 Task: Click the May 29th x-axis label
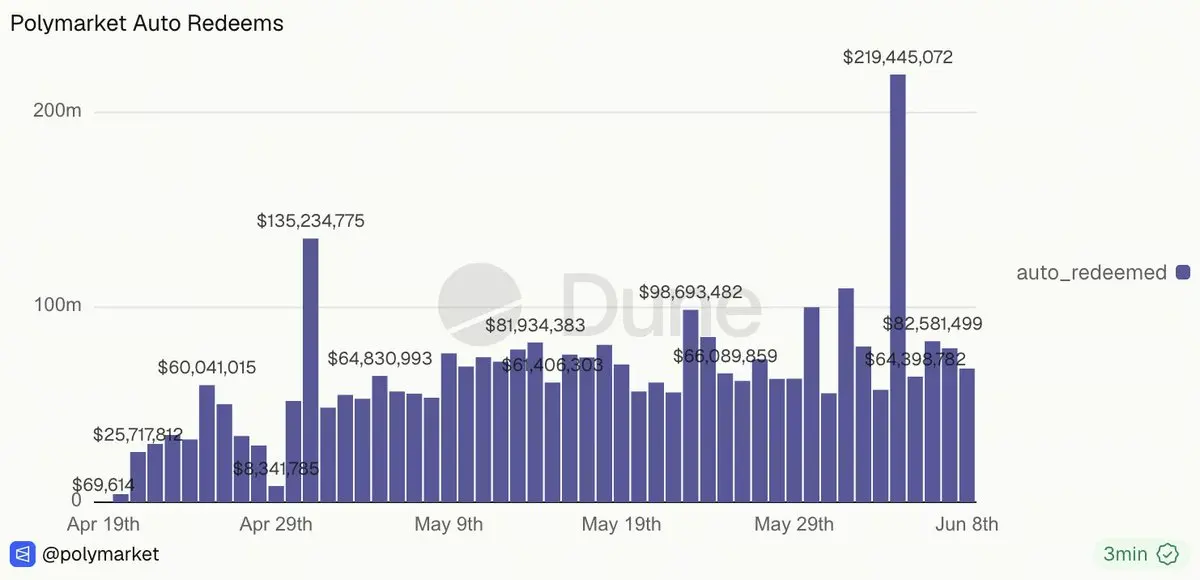794,524
